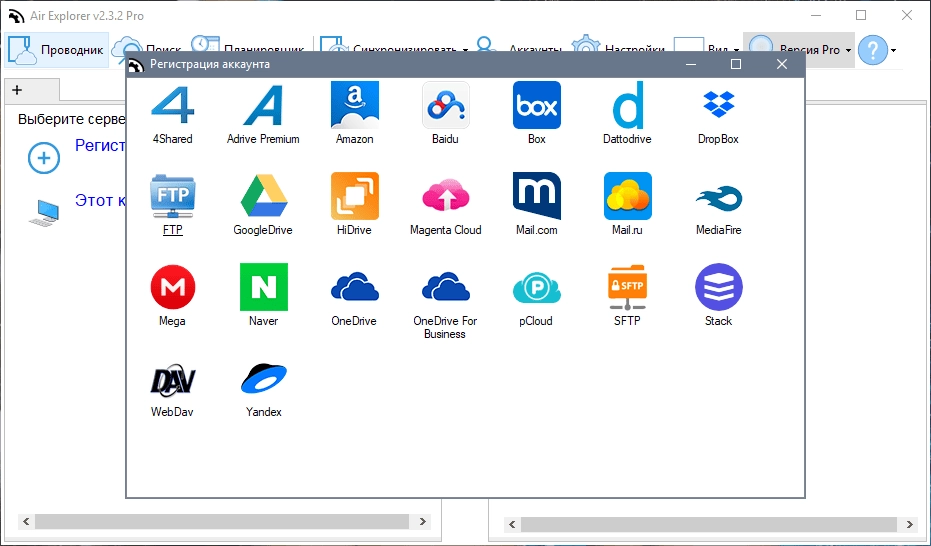Pick the MediaFire icon

click(x=718, y=198)
